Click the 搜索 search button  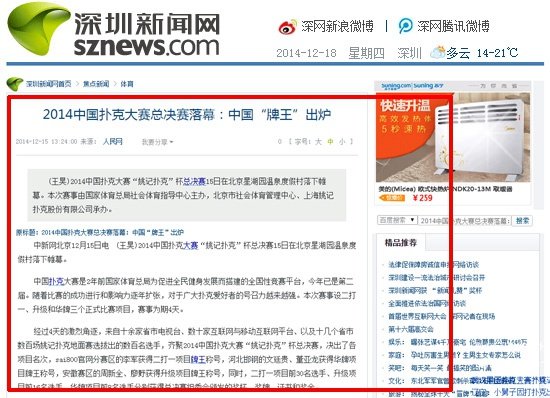point(522,221)
